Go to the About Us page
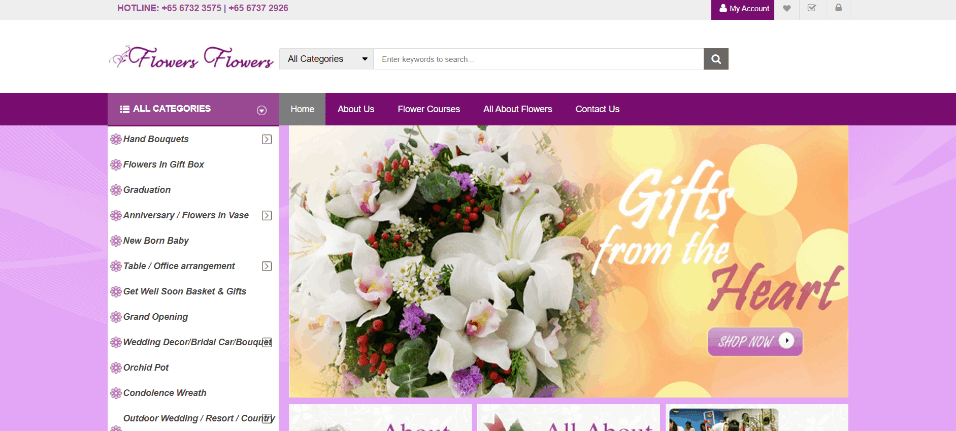 pyautogui.click(x=356, y=109)
